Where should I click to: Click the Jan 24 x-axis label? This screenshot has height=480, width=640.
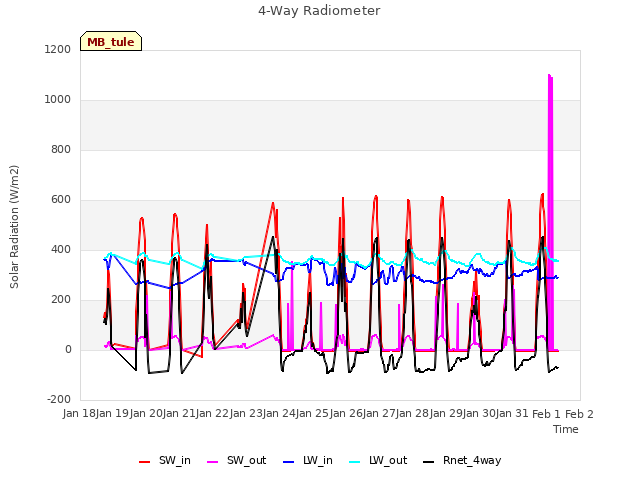[x=280, y=414]
